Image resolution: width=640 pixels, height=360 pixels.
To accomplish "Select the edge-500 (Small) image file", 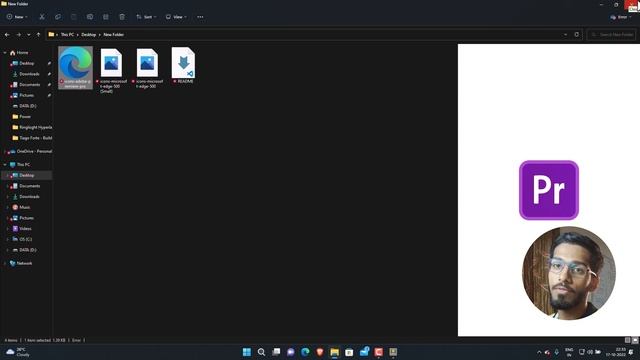I will pyautogui.click(x=111, y=70).
